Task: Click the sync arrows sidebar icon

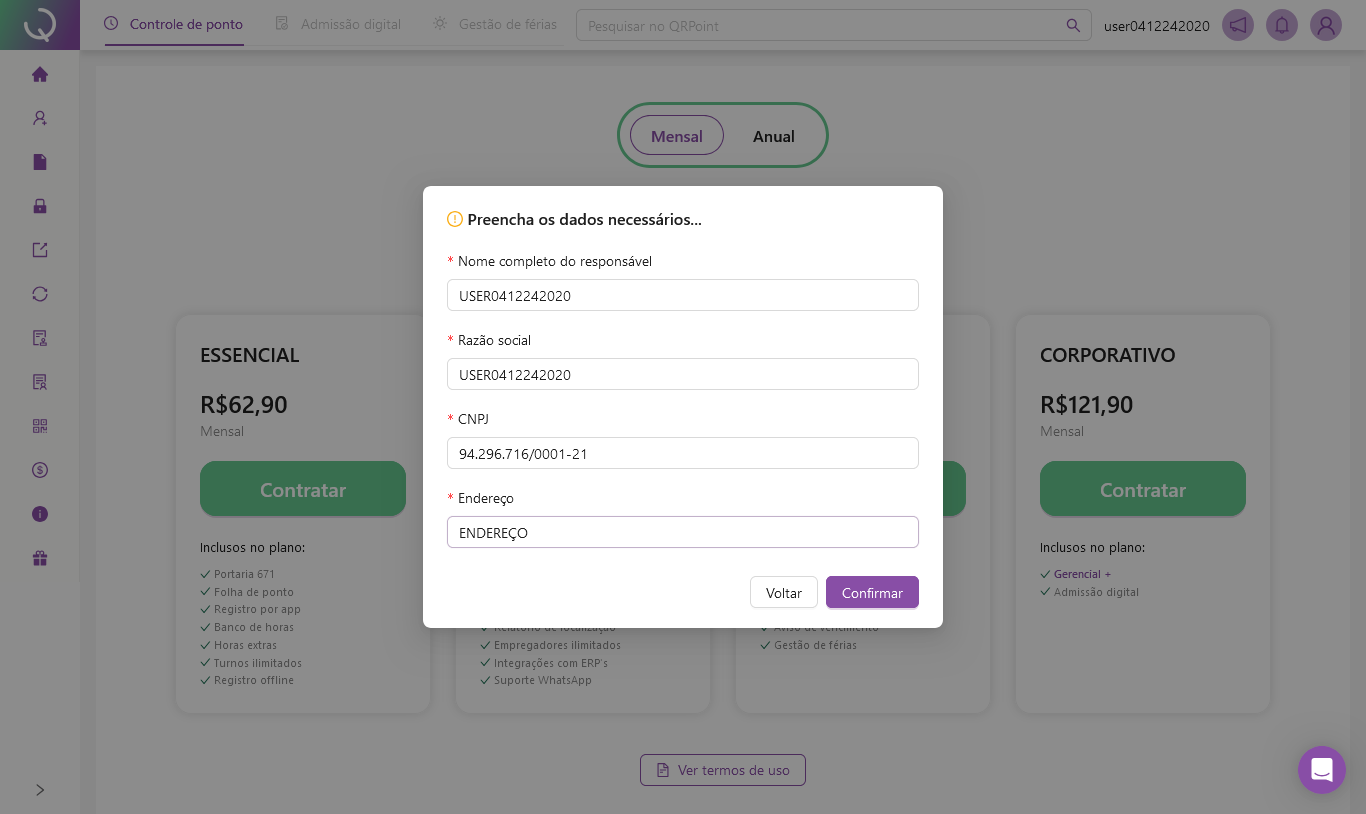Action: point(40,294)
